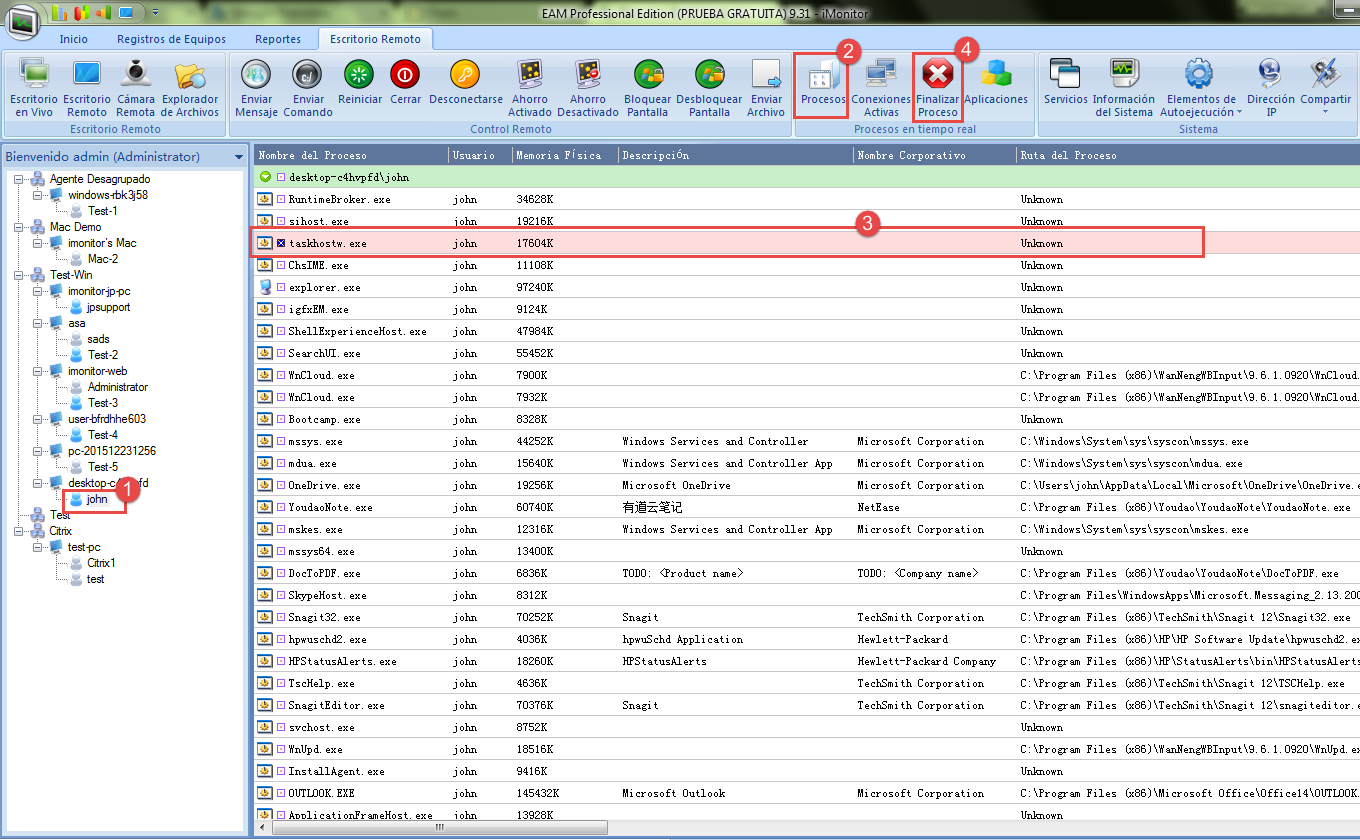Switch to the Reportes tab
The image size is (1360, 840).
278,39
